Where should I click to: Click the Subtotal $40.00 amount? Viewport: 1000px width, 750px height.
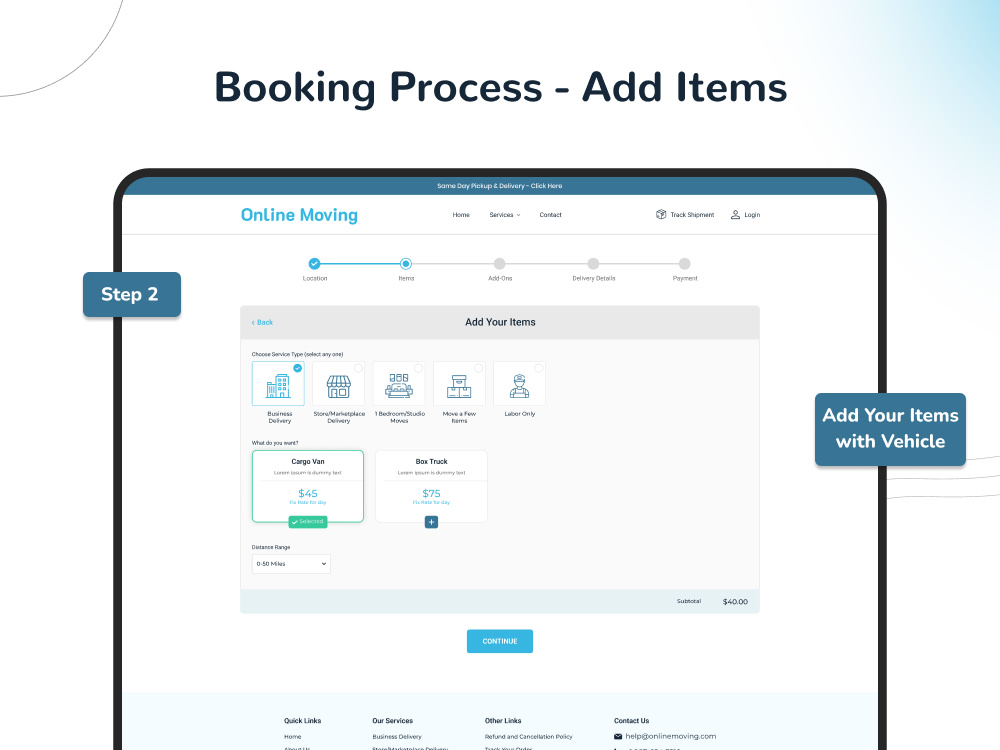pyautogui.click(x=735, y=601)
